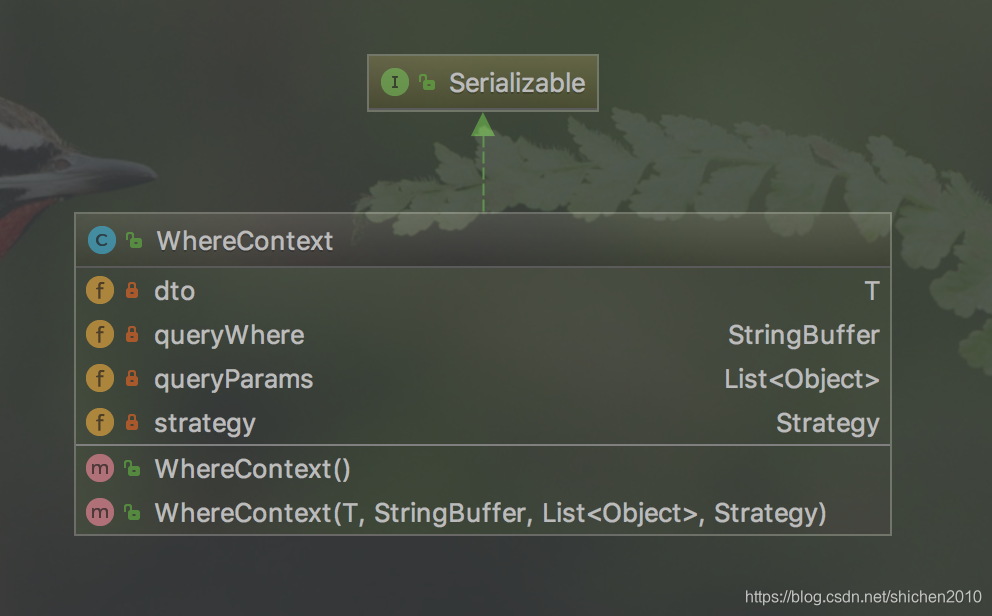Select the WhereContext class title
This screenshot has width=992, height=616.
tap(245, 241)
